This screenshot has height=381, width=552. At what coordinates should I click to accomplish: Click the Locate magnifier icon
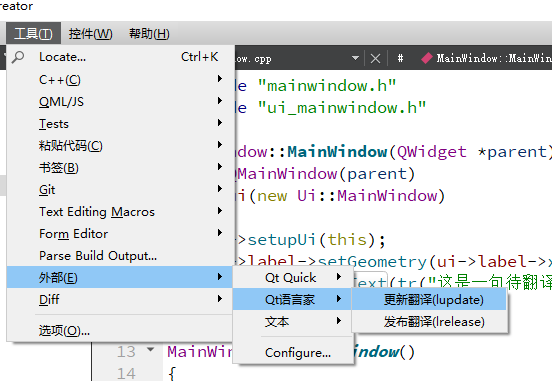point(18,57)
